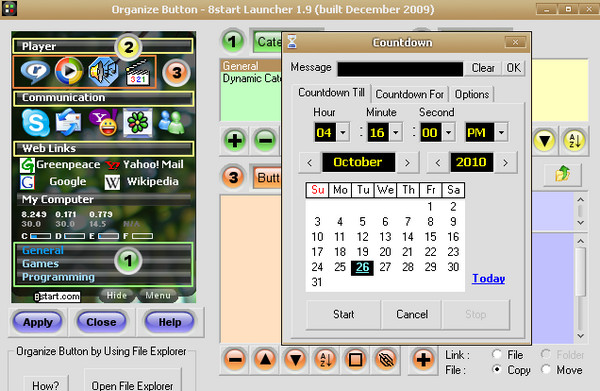The width and height of the screenshot is (600, 391).
Task: Select October 15 on calendar
Action: (x=430, y=237)
